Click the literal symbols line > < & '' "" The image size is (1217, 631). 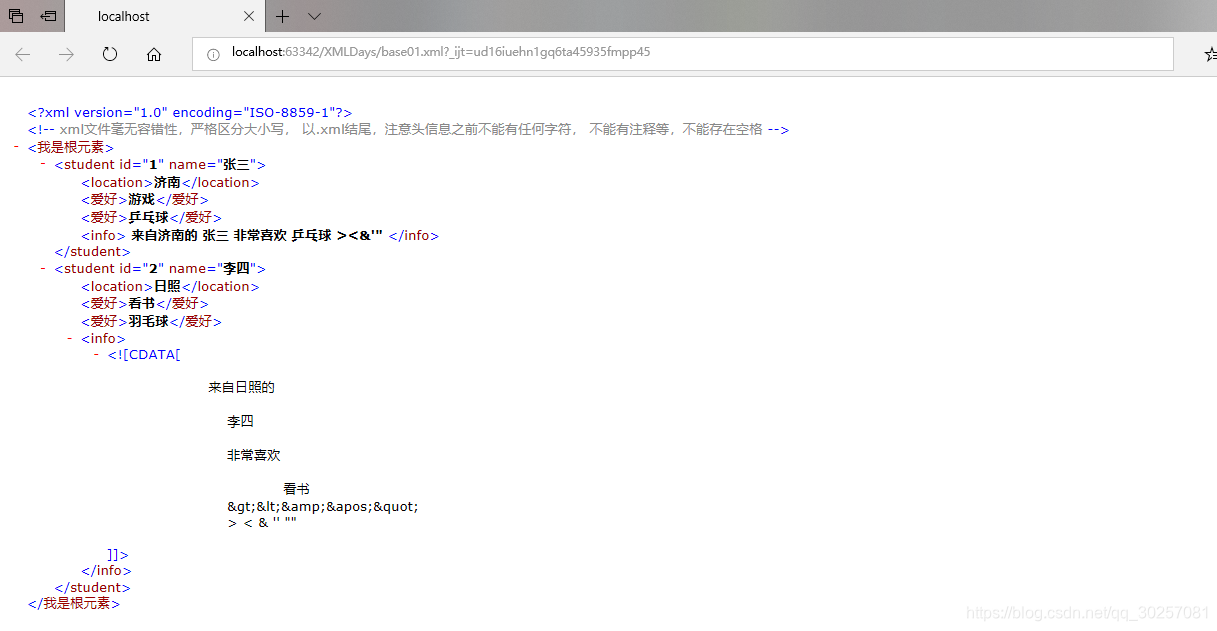point(262,522)
